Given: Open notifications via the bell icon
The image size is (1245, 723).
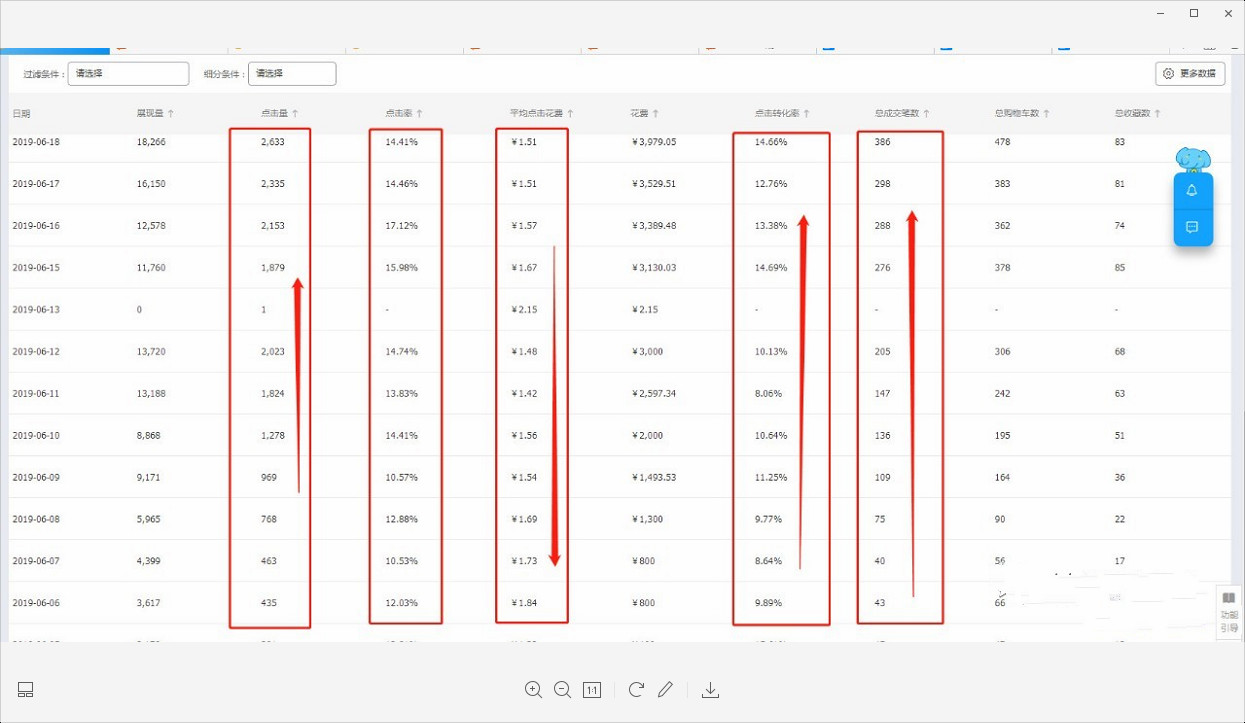Looking at the screenshot, I should 1192,191.
